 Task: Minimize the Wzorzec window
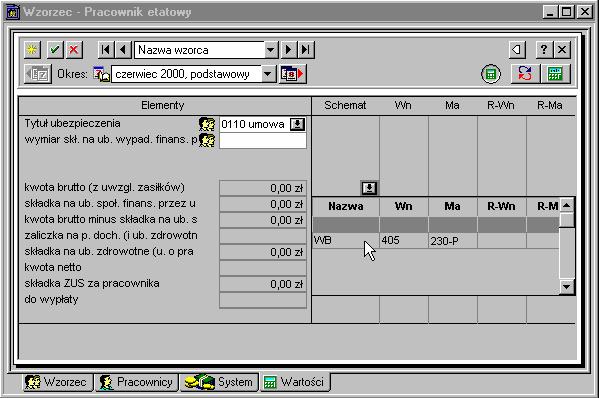[550, 12]
